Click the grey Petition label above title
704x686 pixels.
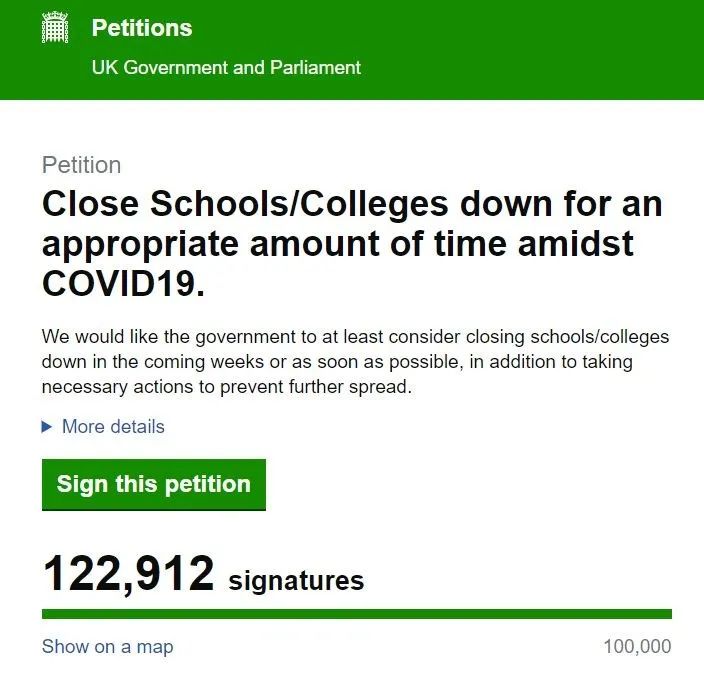click(x=81, y=165)
